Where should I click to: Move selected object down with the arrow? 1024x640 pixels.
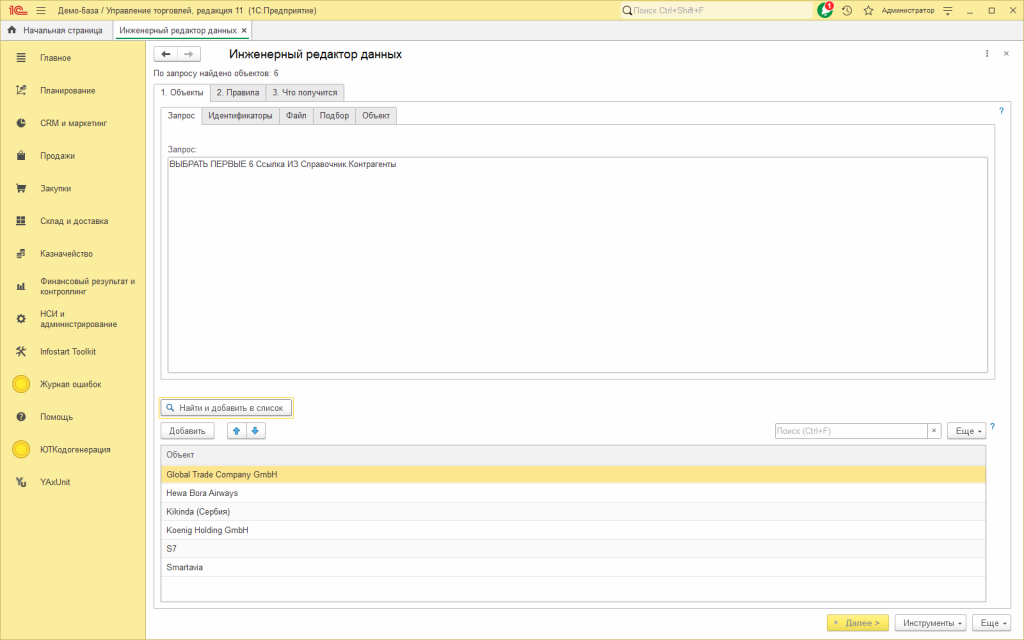click(255, 431)
